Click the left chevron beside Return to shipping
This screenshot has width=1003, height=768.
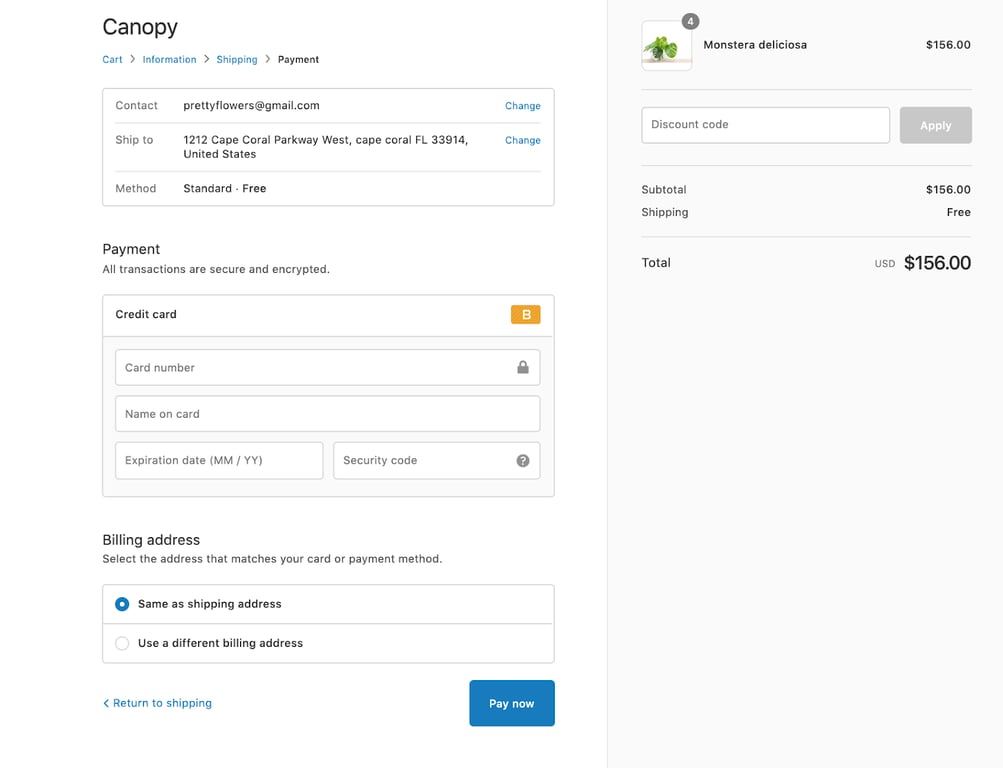pos(106,704)
